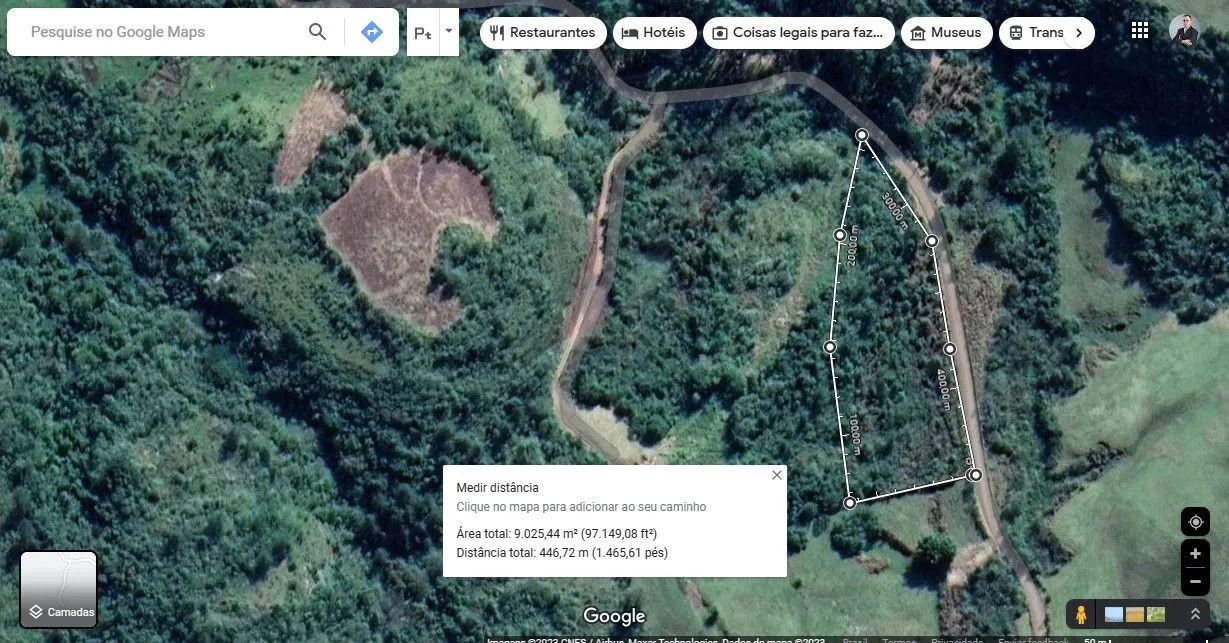
Task: Select the Coisas legais para fazer chip
Action: [x=799, y=32]
